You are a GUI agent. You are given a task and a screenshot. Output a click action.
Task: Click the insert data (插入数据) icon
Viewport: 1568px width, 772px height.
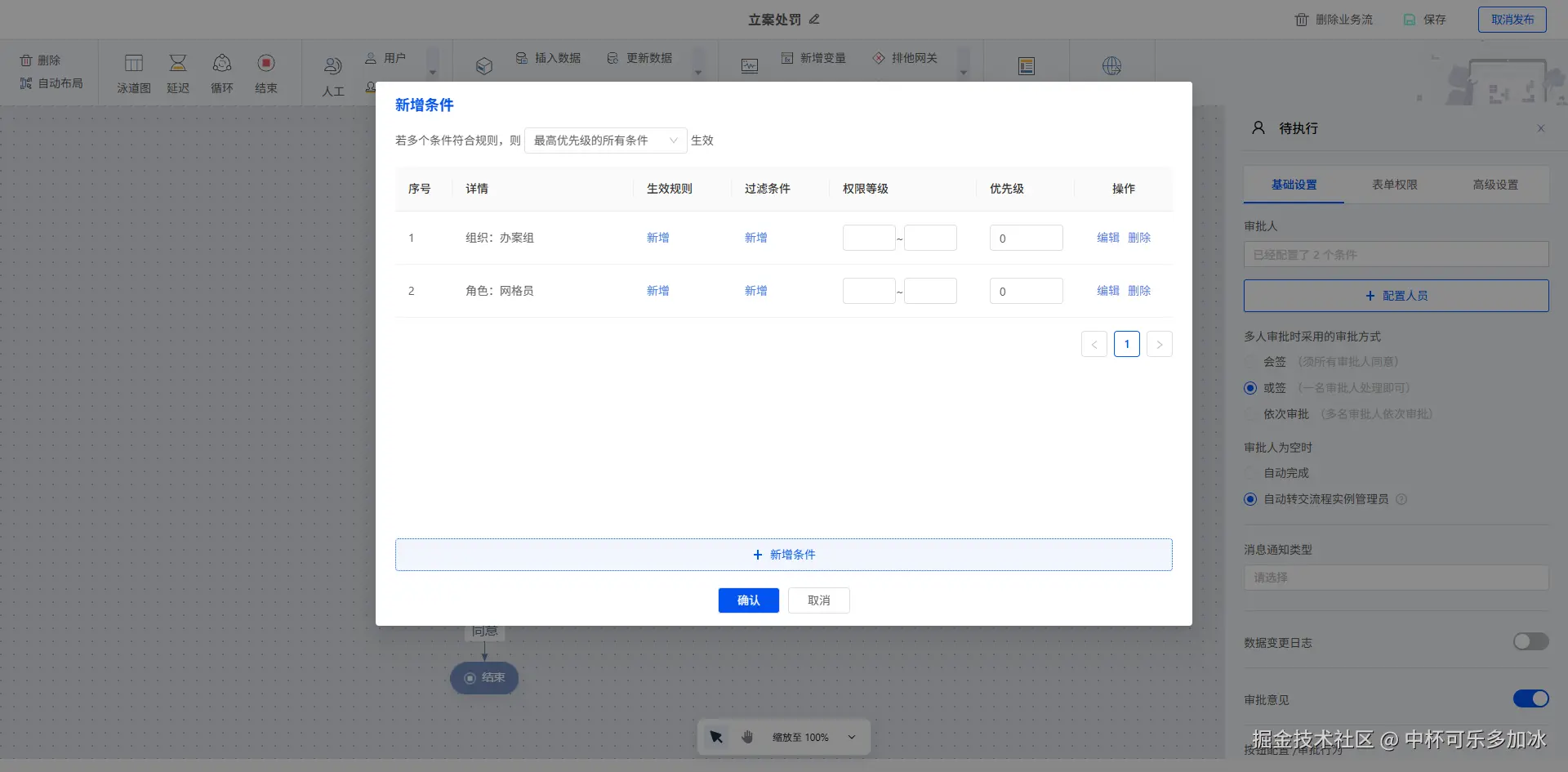pos(522,58)
